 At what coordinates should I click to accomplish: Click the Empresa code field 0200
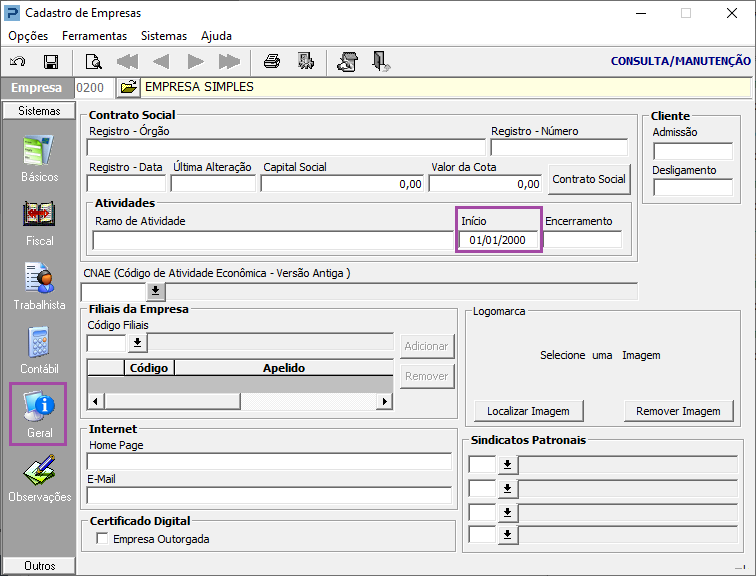[x=94, y=87]
